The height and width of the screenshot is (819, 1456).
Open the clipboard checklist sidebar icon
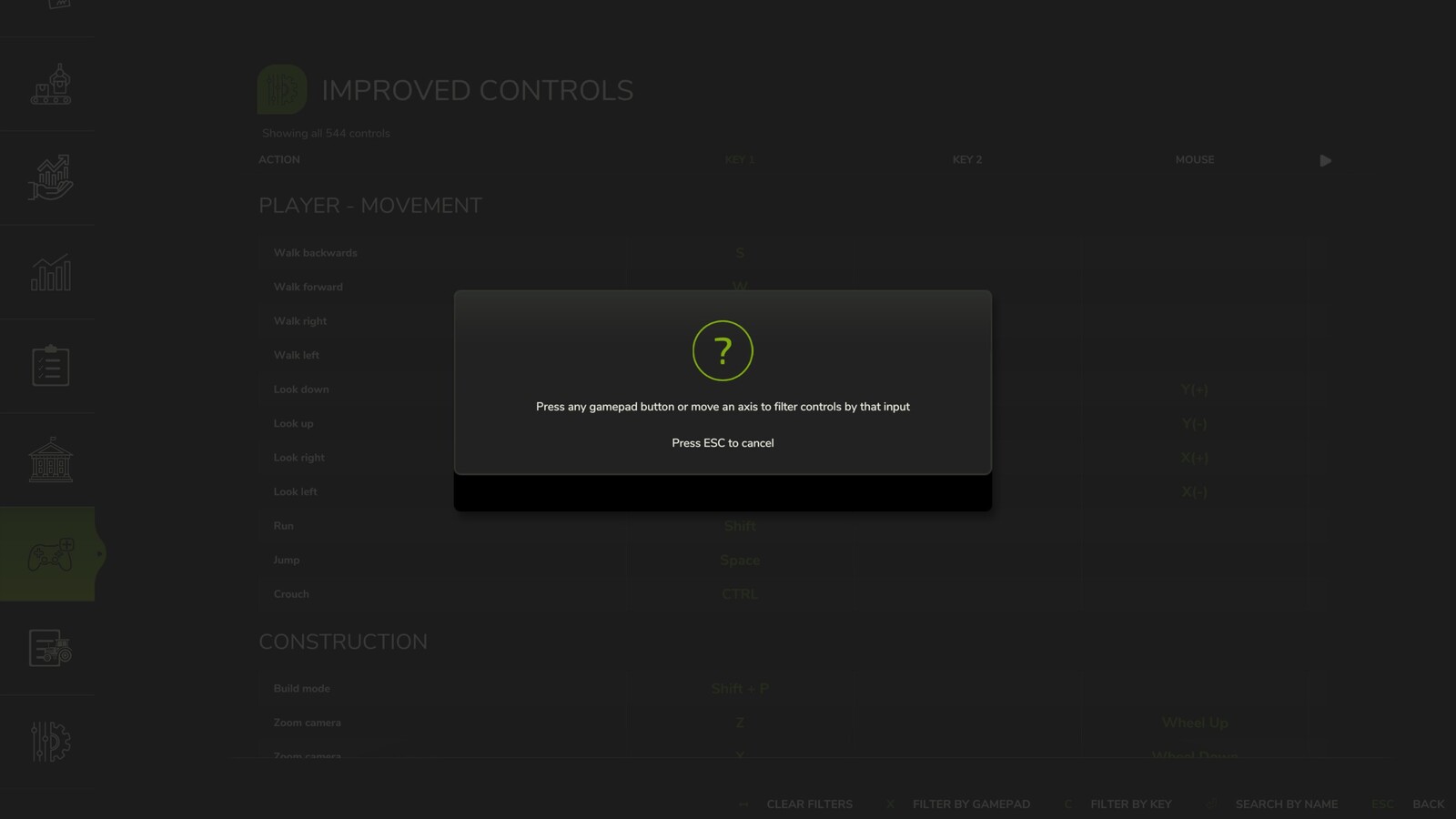point(50,366)
